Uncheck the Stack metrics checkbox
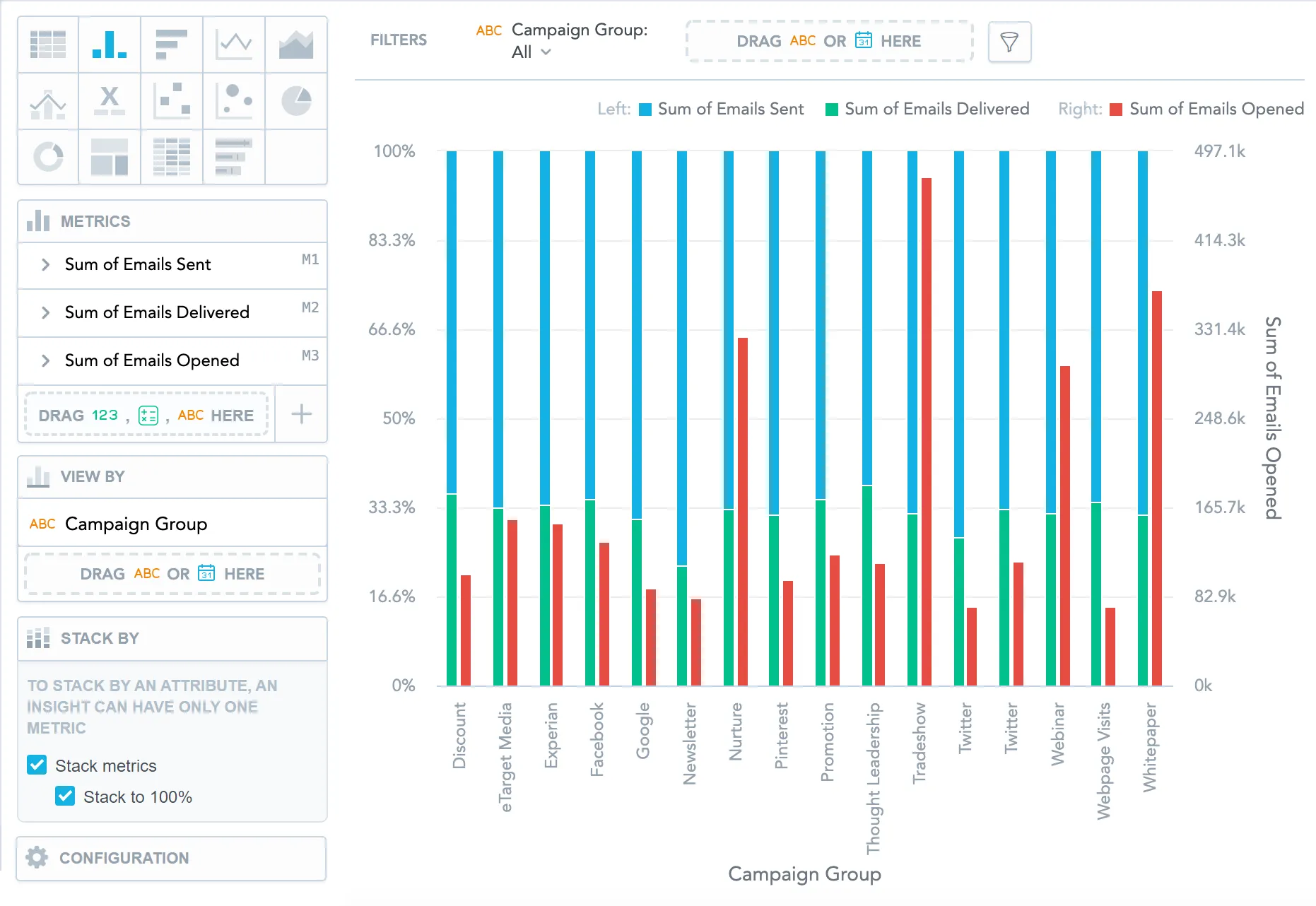 tap(36, 765)
